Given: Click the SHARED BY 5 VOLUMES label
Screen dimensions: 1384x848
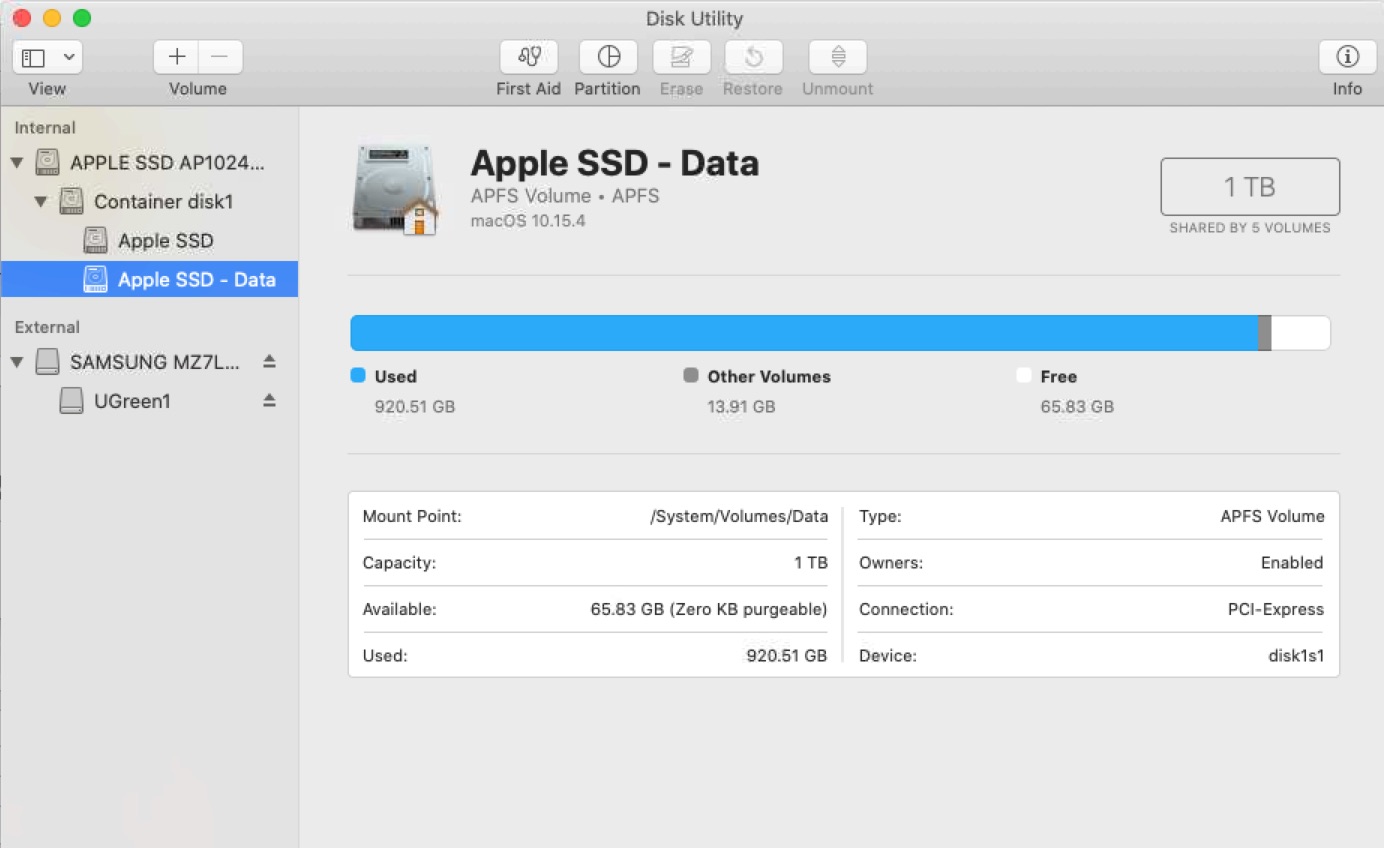Looking at the screenshot, I should [x=1250, y=228].
